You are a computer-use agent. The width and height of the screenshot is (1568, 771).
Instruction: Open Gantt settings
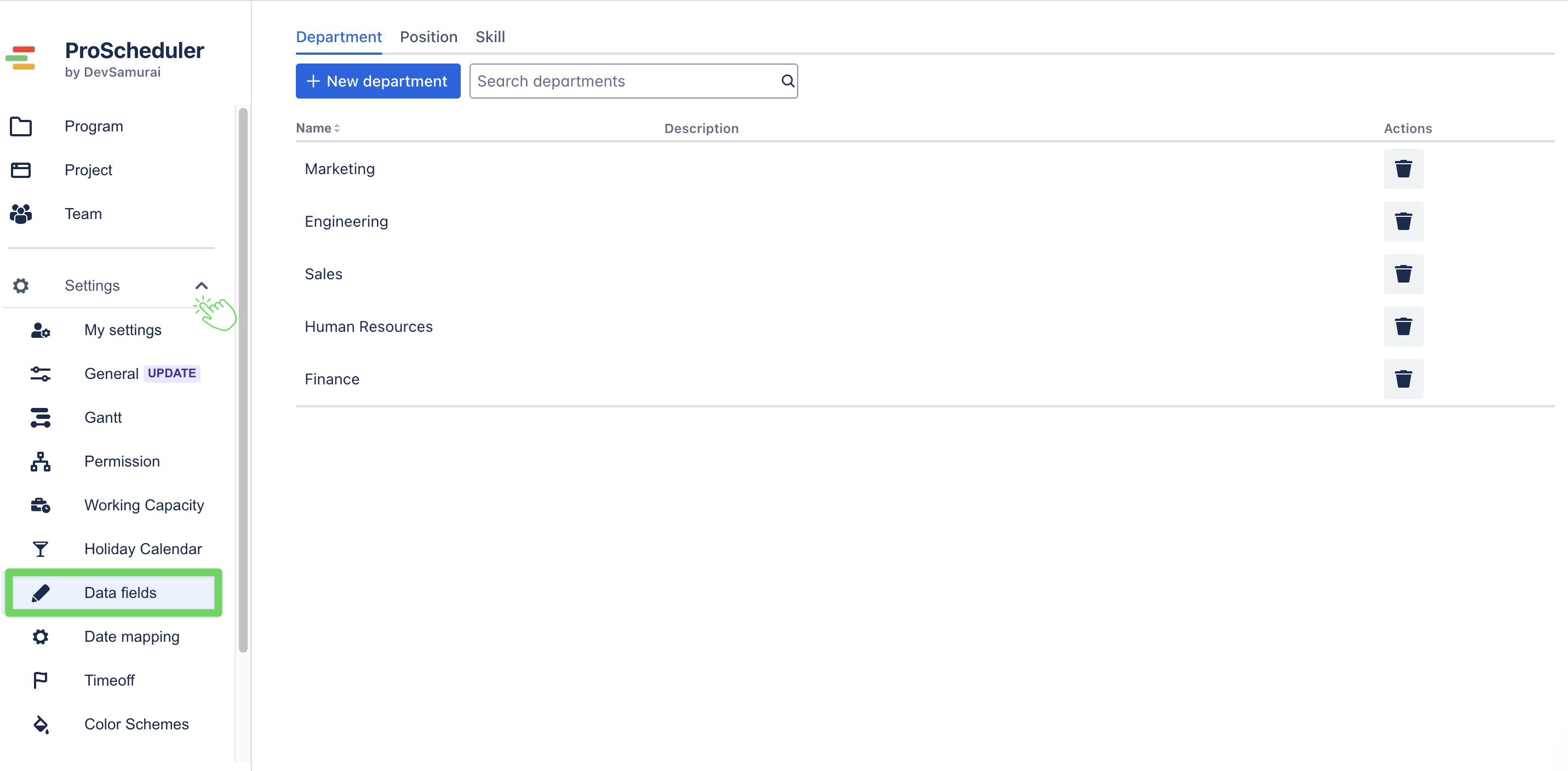click(103, 417)
